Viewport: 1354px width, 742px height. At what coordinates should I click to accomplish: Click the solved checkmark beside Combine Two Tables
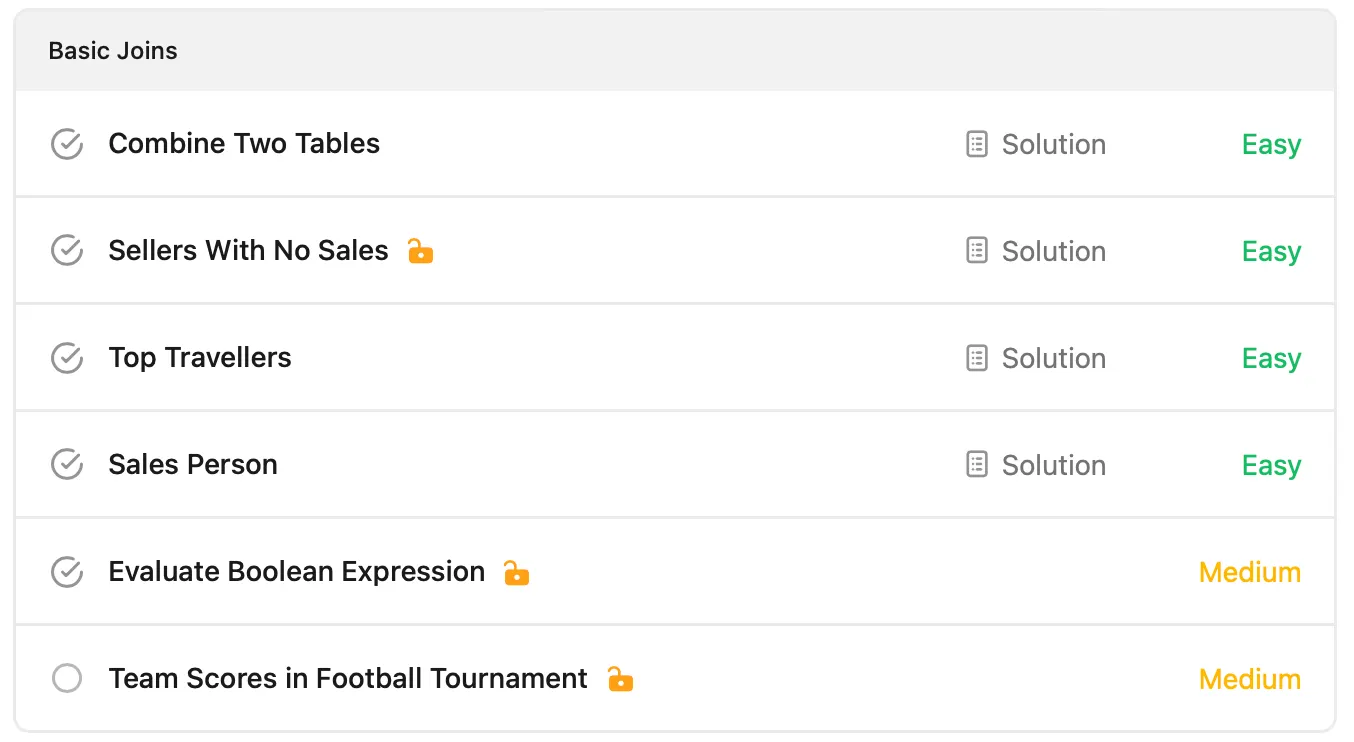pyautogui.click(x=67, y=144)
